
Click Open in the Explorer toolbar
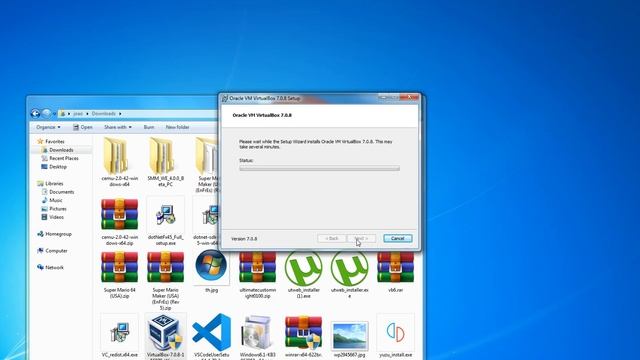83,127
